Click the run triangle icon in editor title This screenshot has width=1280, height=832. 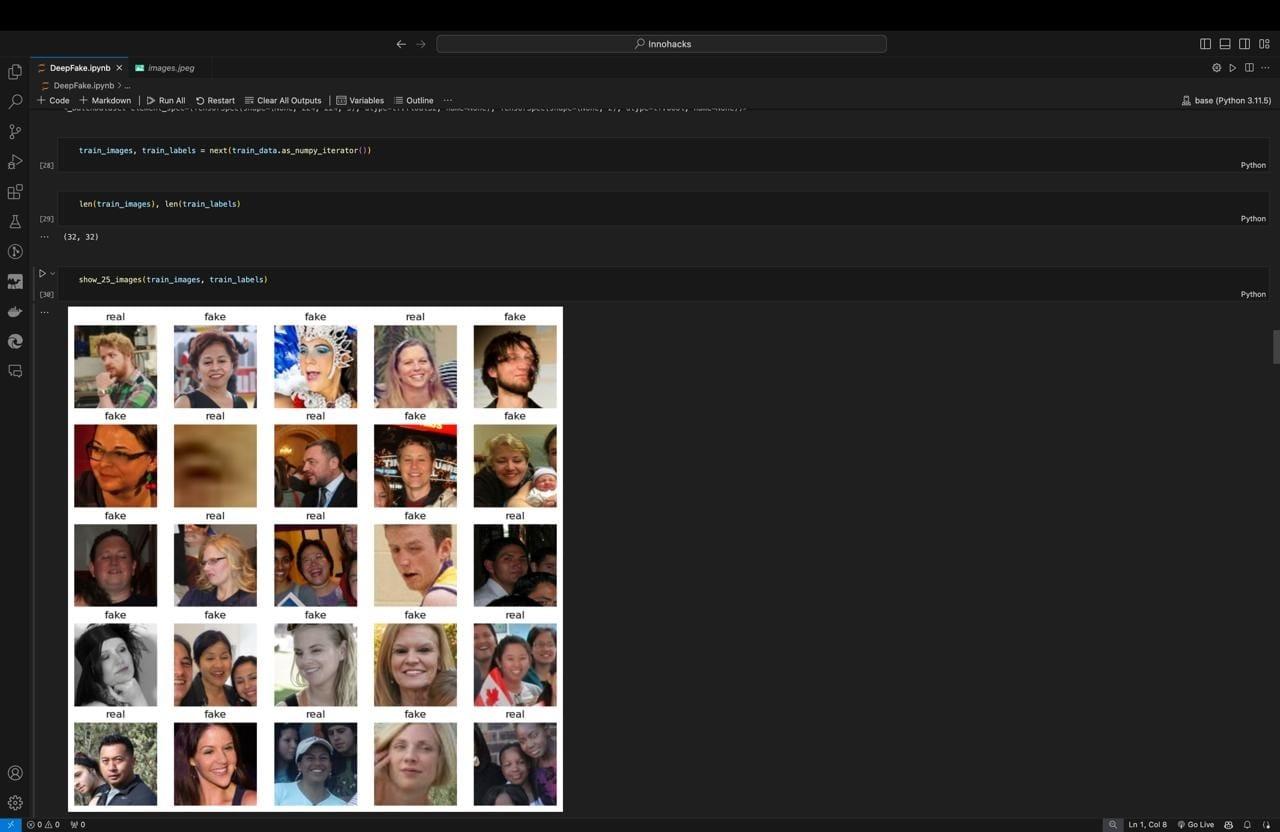[x=1233, y=68]
